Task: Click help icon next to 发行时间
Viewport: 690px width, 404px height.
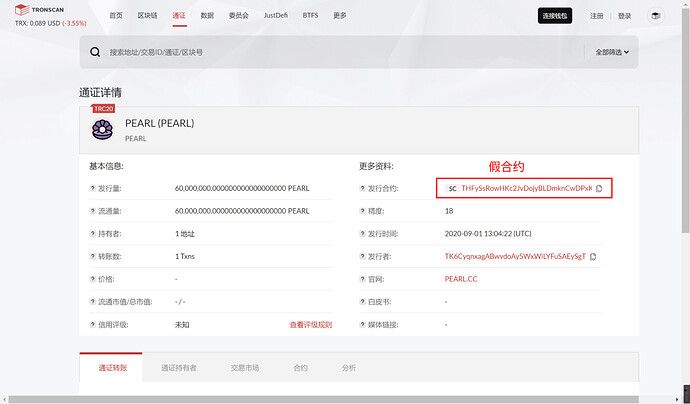Action: [363, 234]
